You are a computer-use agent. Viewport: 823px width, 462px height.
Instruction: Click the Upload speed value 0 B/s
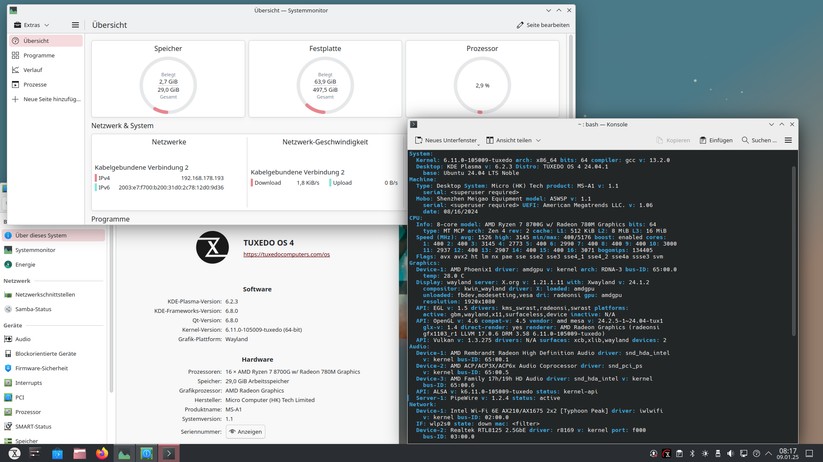point(391,183)
